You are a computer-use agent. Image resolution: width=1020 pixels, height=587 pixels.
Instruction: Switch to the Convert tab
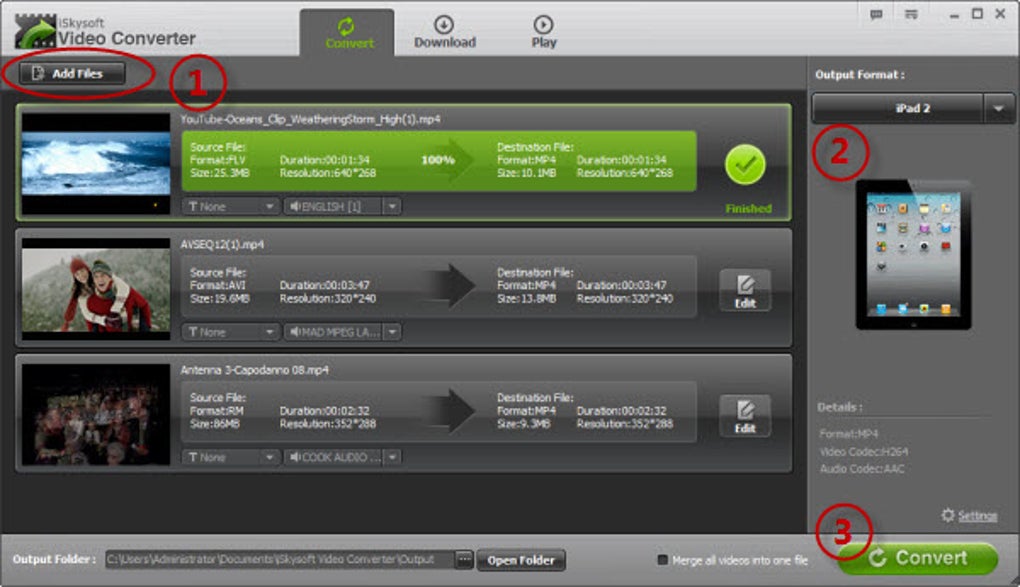click(x=347, y=33)
